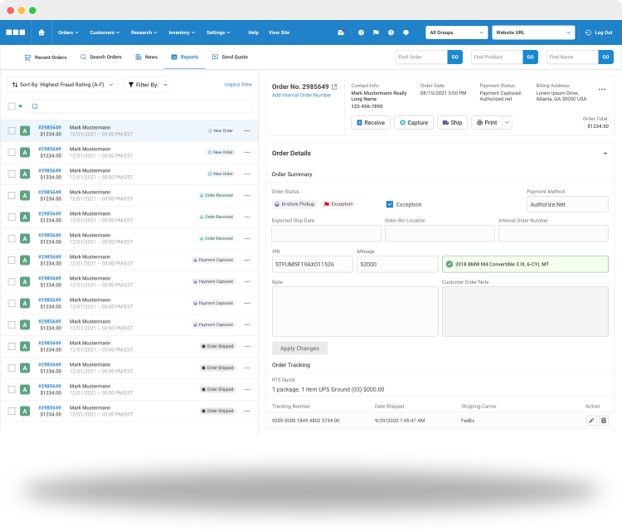The height and width of the screenshot is (531, 622).
Task: Click the app logo in top-left
Action: point(16,33)
